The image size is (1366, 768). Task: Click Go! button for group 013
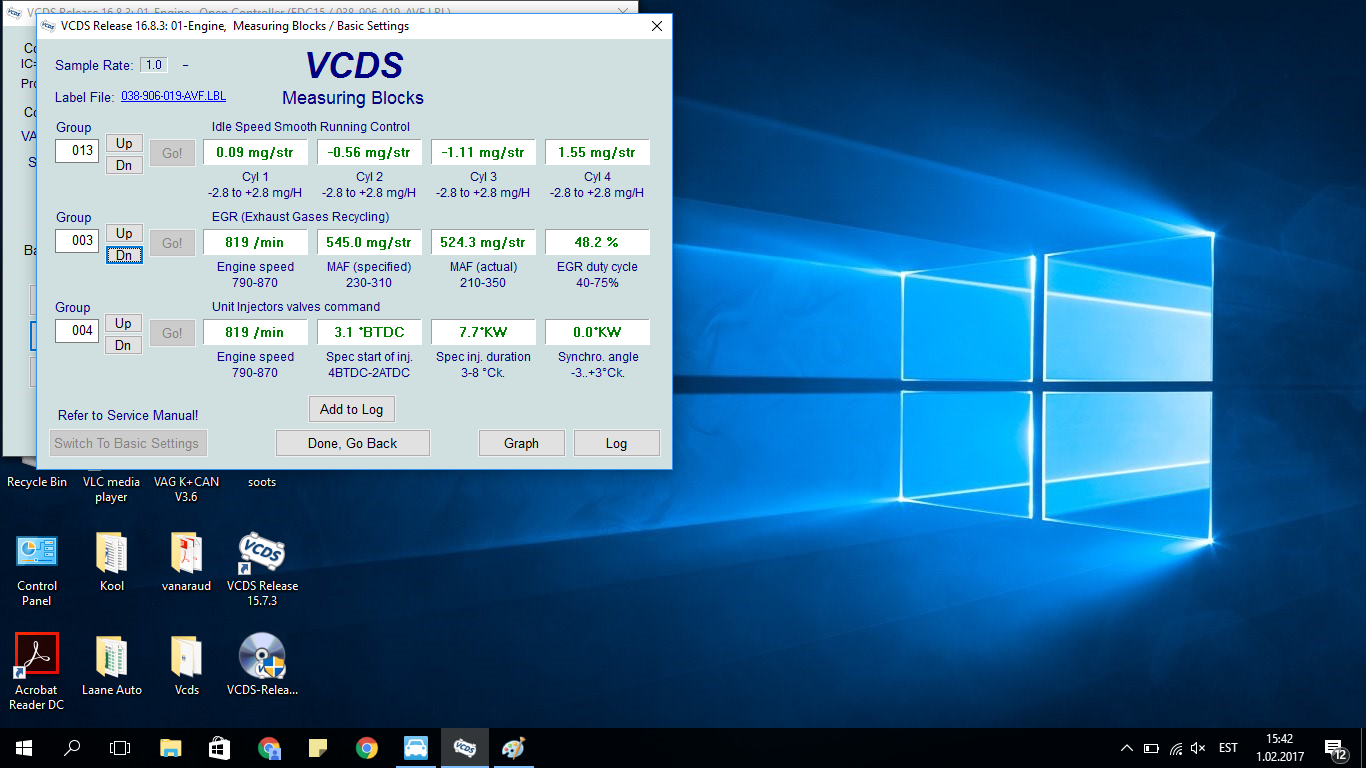[x=172, y=153]
